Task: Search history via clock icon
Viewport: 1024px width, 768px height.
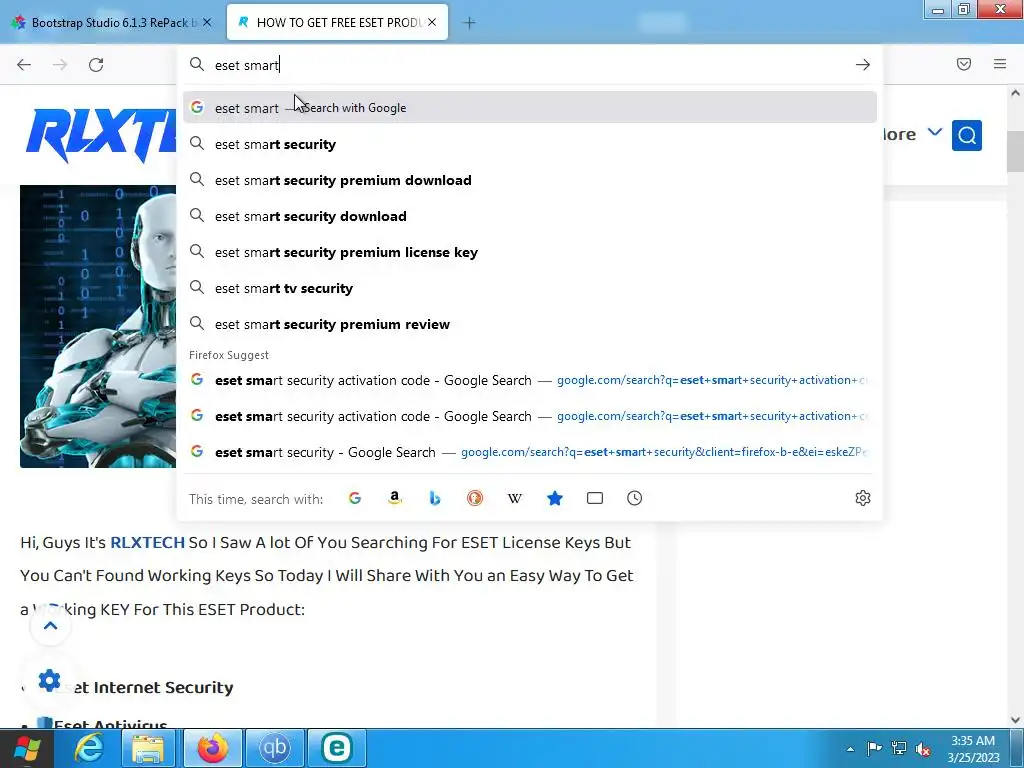Action: coord(635,498)
